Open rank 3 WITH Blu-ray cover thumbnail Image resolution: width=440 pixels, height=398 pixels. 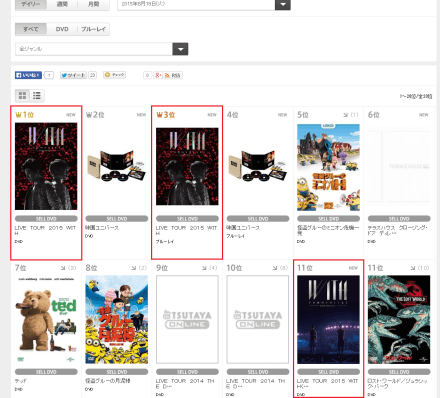[x=187, y=166]
